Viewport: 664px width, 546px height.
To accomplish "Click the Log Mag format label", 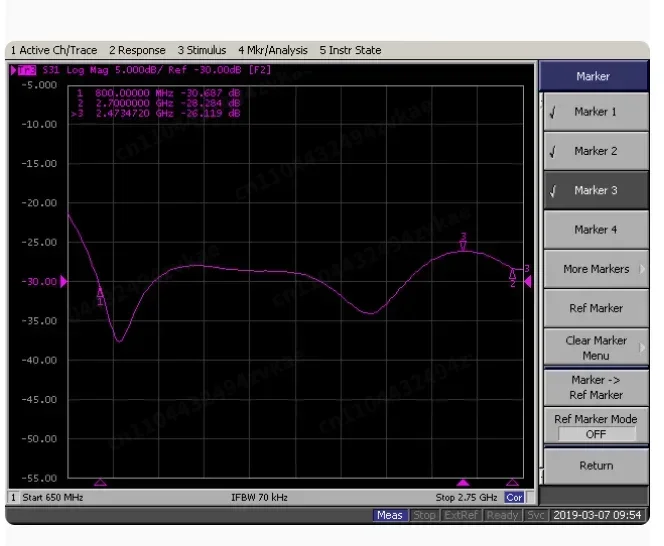I will (87, 70).
